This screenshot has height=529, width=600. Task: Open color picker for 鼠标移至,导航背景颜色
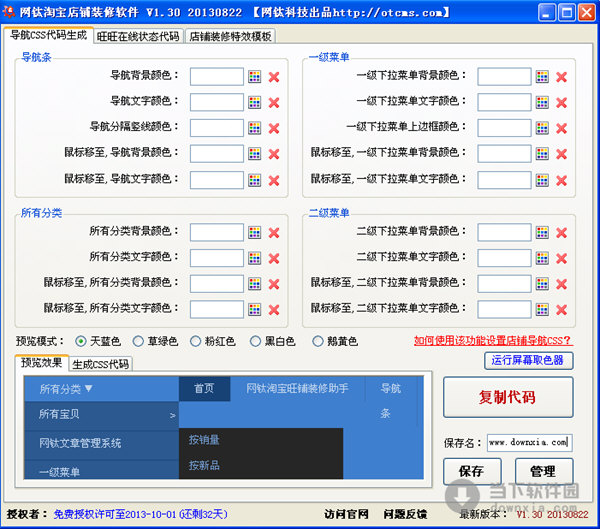pyautogui.click(x=254, y=153)
